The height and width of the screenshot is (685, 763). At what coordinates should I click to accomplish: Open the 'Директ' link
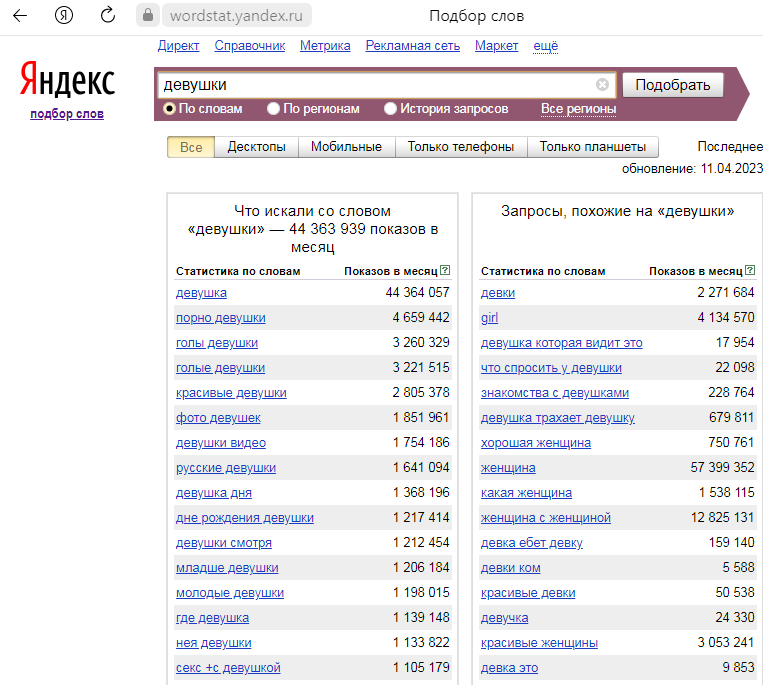[x=178, y=46]
